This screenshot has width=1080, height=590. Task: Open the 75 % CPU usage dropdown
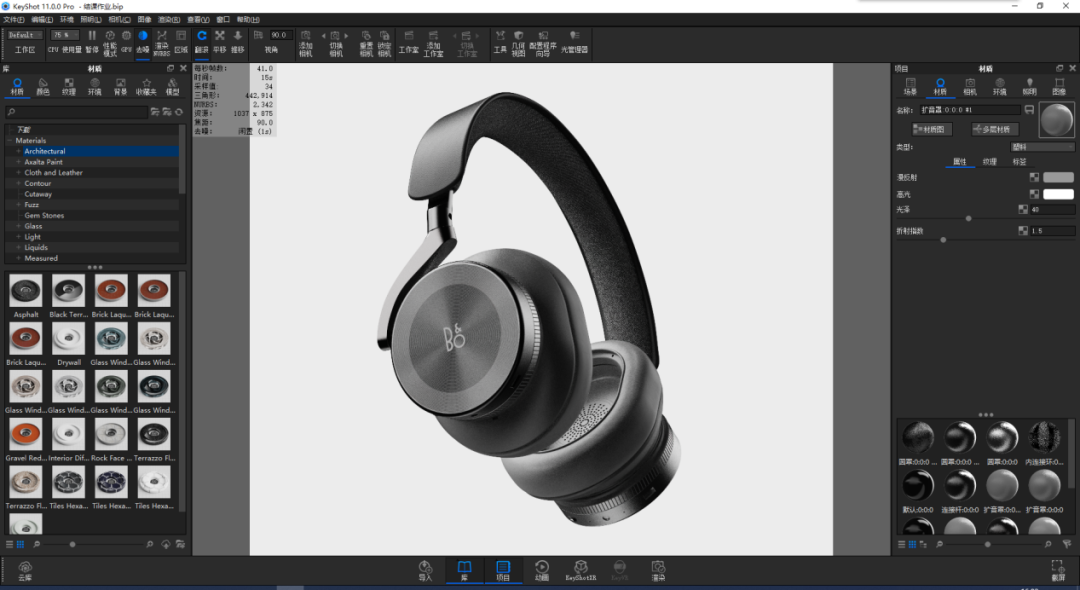point(65,35)
